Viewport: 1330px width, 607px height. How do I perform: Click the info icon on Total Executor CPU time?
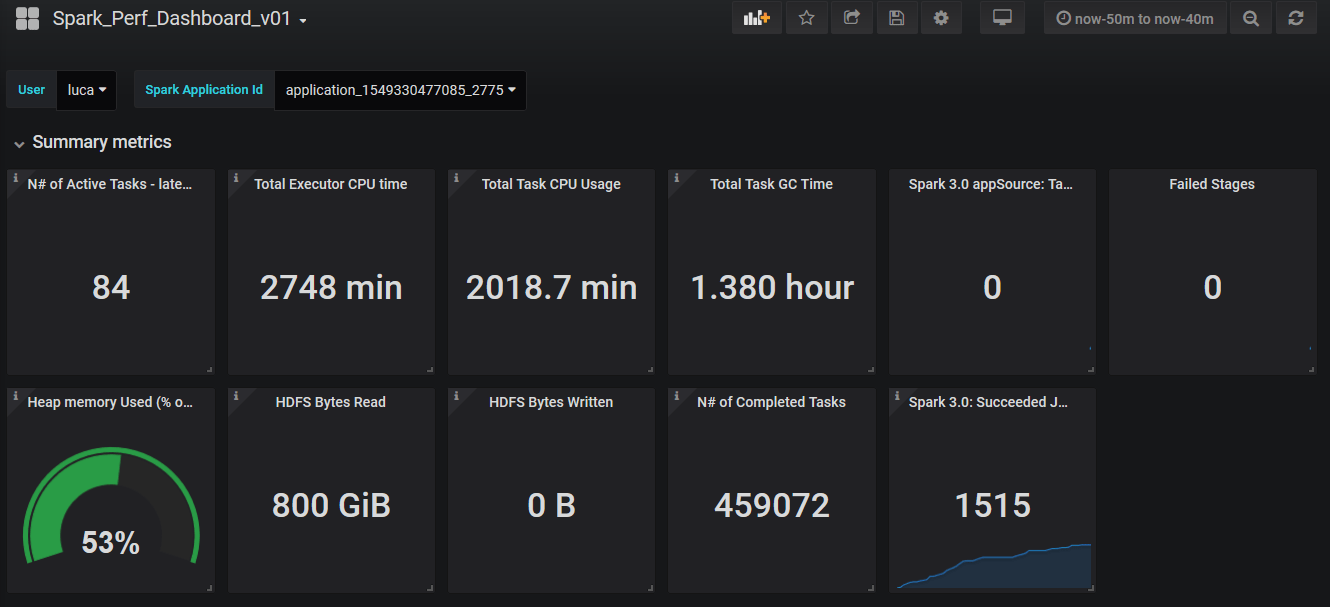pos(236,178)
